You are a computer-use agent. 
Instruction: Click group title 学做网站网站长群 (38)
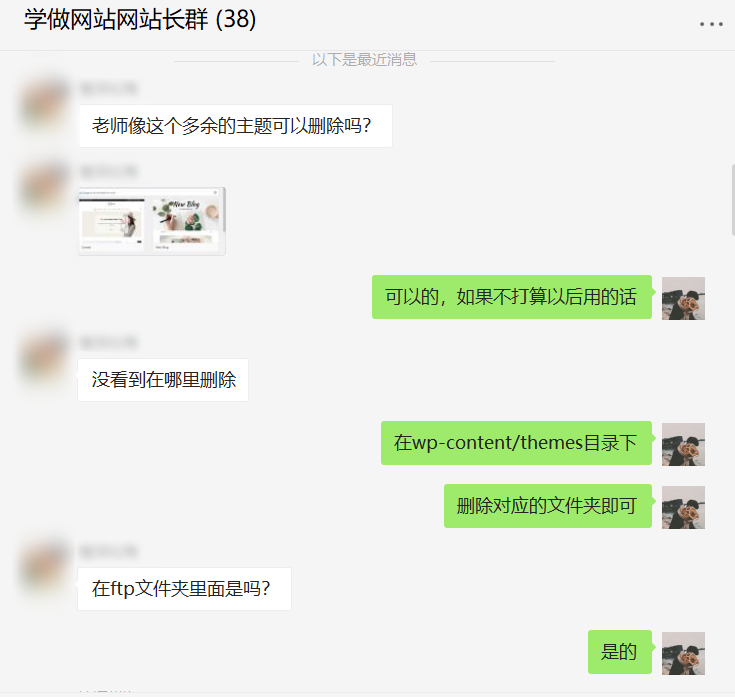[140, 20]
